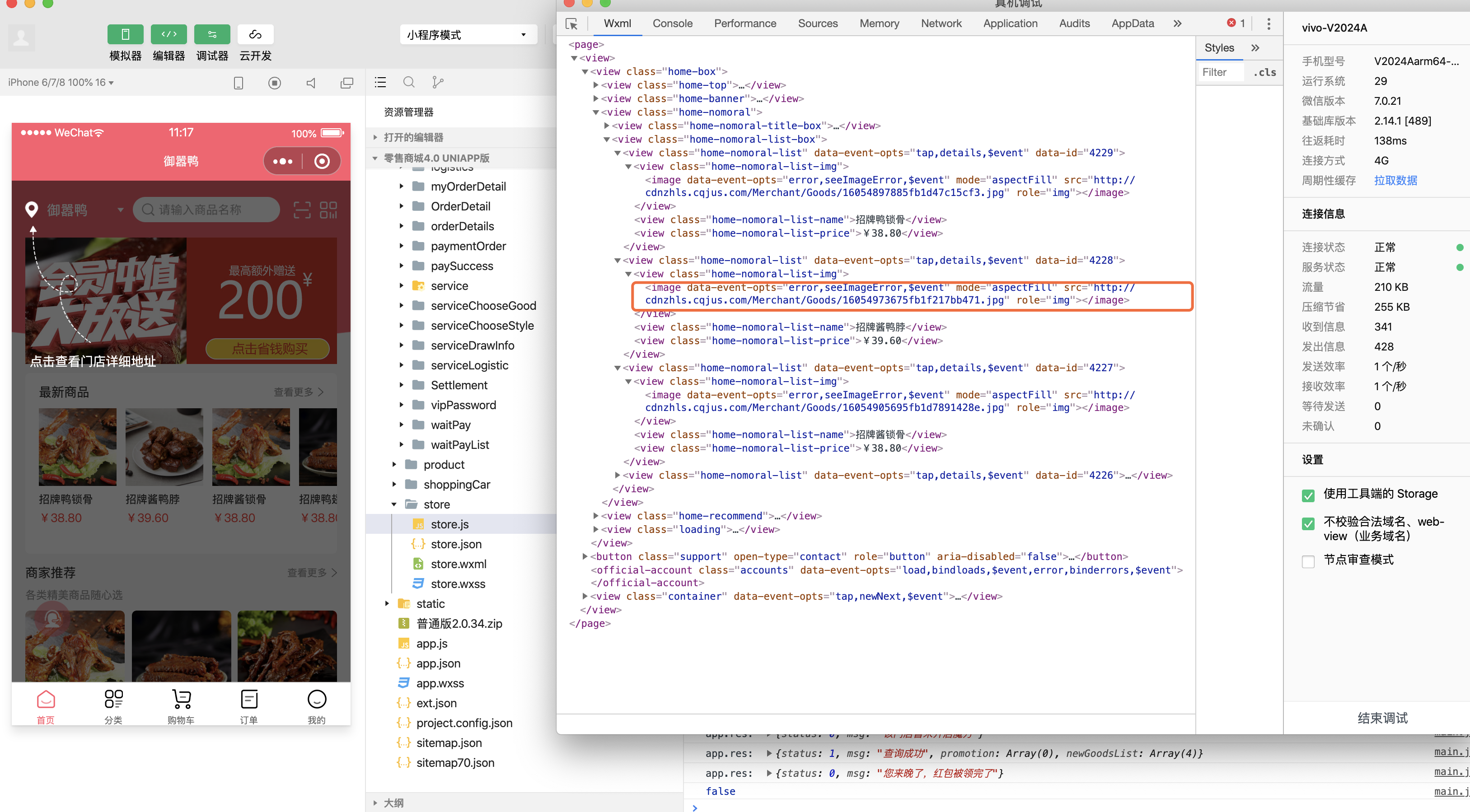Click the search icon in explorer sidebar
Image resolution: width=1470 pixels, height=812 pixels.
click(408, 82)
